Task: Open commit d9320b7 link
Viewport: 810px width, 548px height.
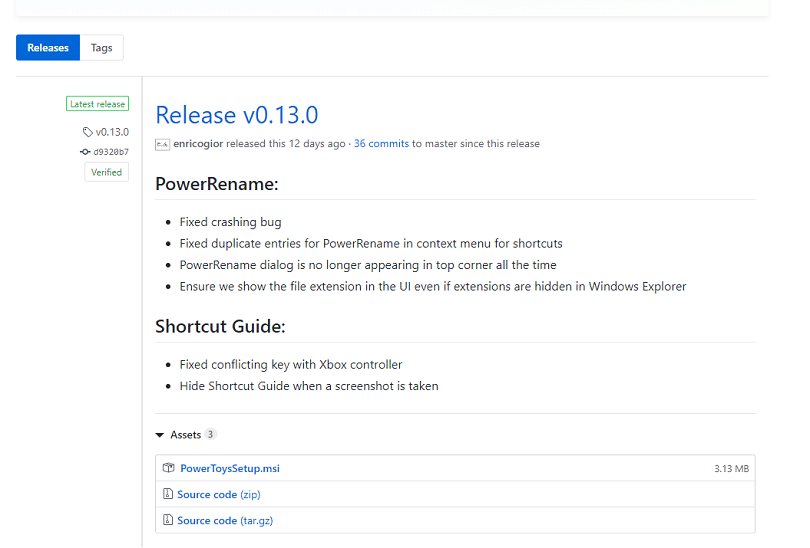Action: click(111, 152)
